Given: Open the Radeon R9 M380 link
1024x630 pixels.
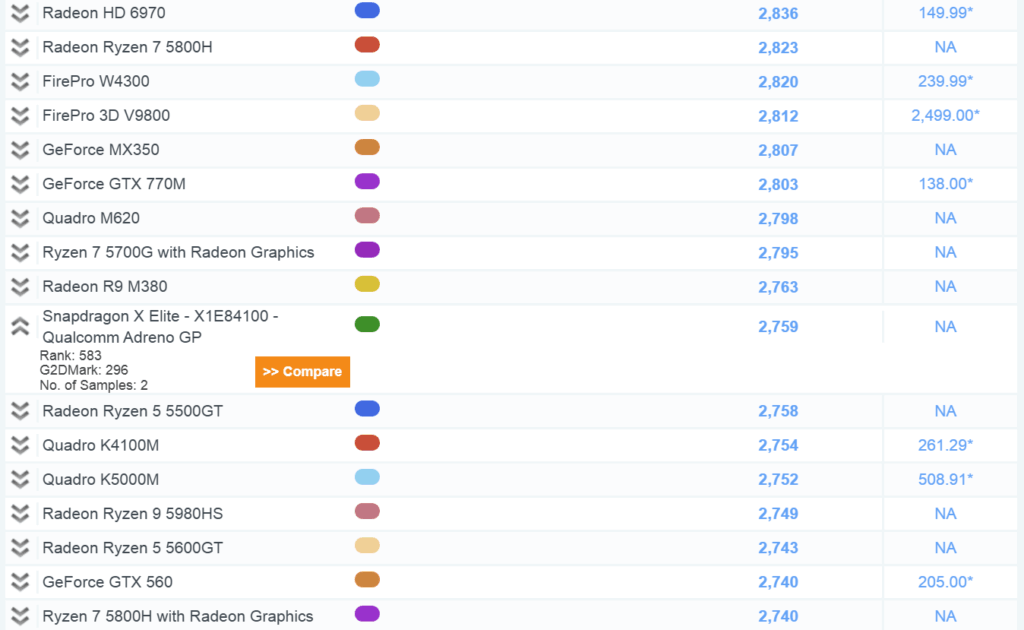Looking at the screenshot, I should (105, 287).
